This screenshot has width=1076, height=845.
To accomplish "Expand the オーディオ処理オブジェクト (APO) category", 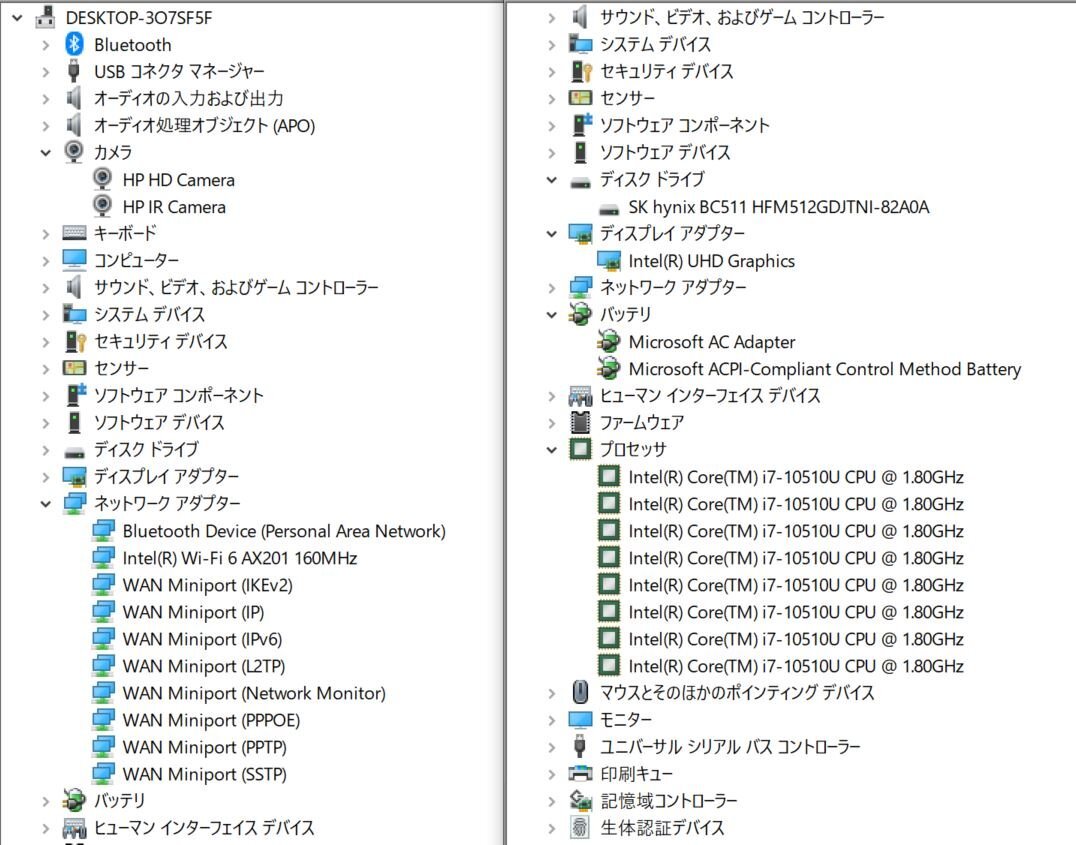I will [x=46, y=126].
